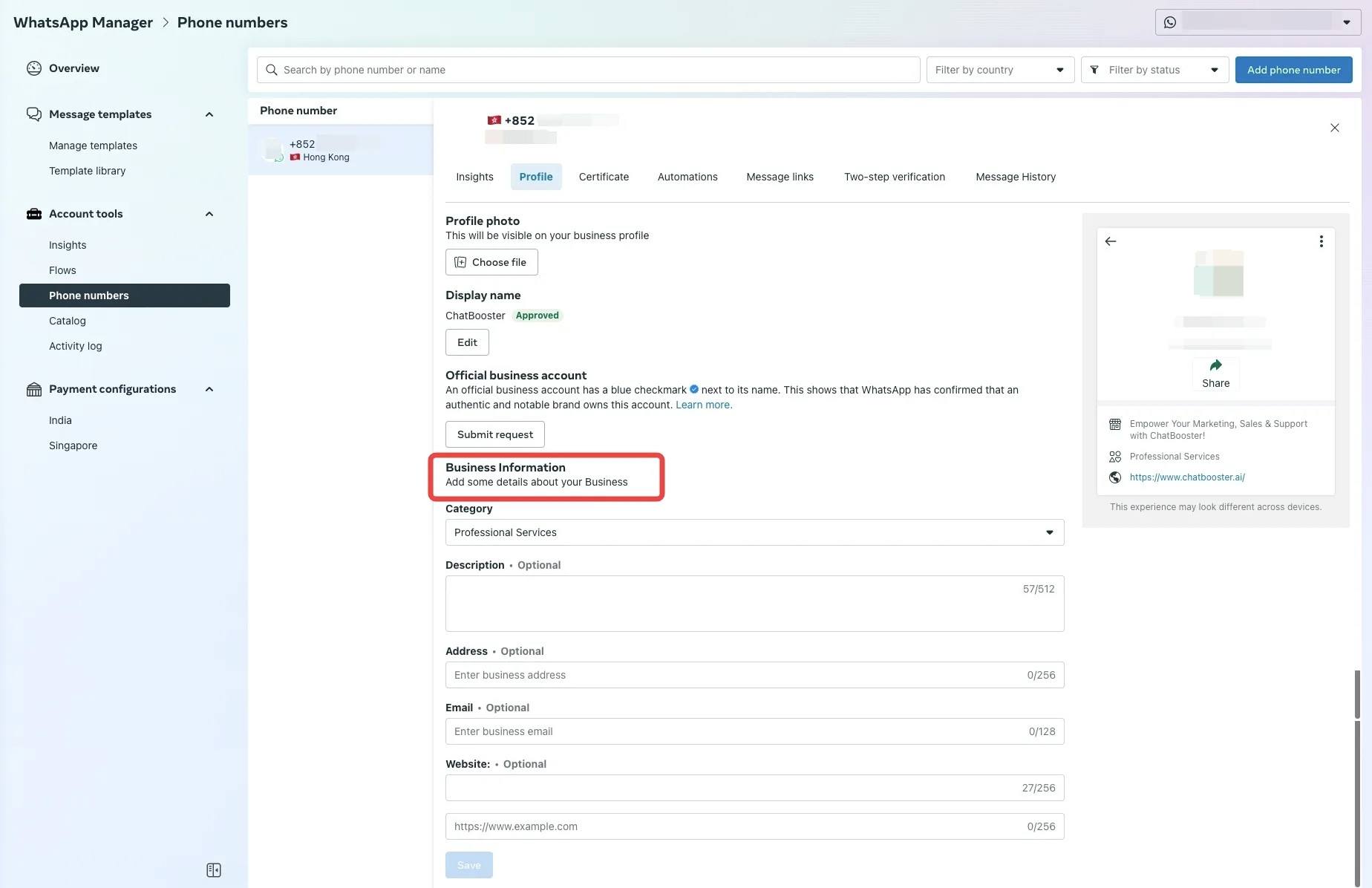
Task: Click the https://www.example.com website field
Action: [754, 826]
